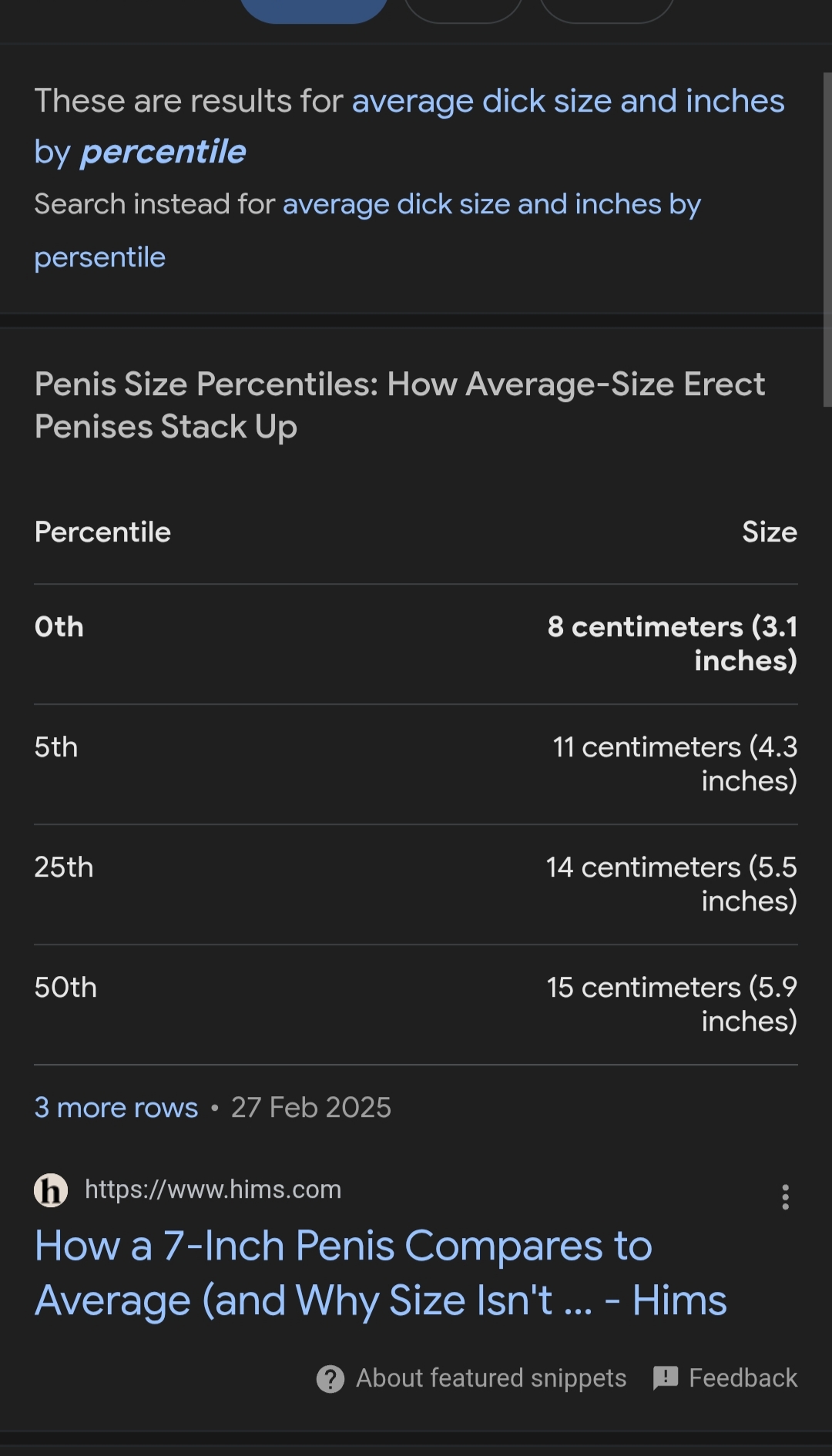Click the 50th percentile table row

point(416,1005)
